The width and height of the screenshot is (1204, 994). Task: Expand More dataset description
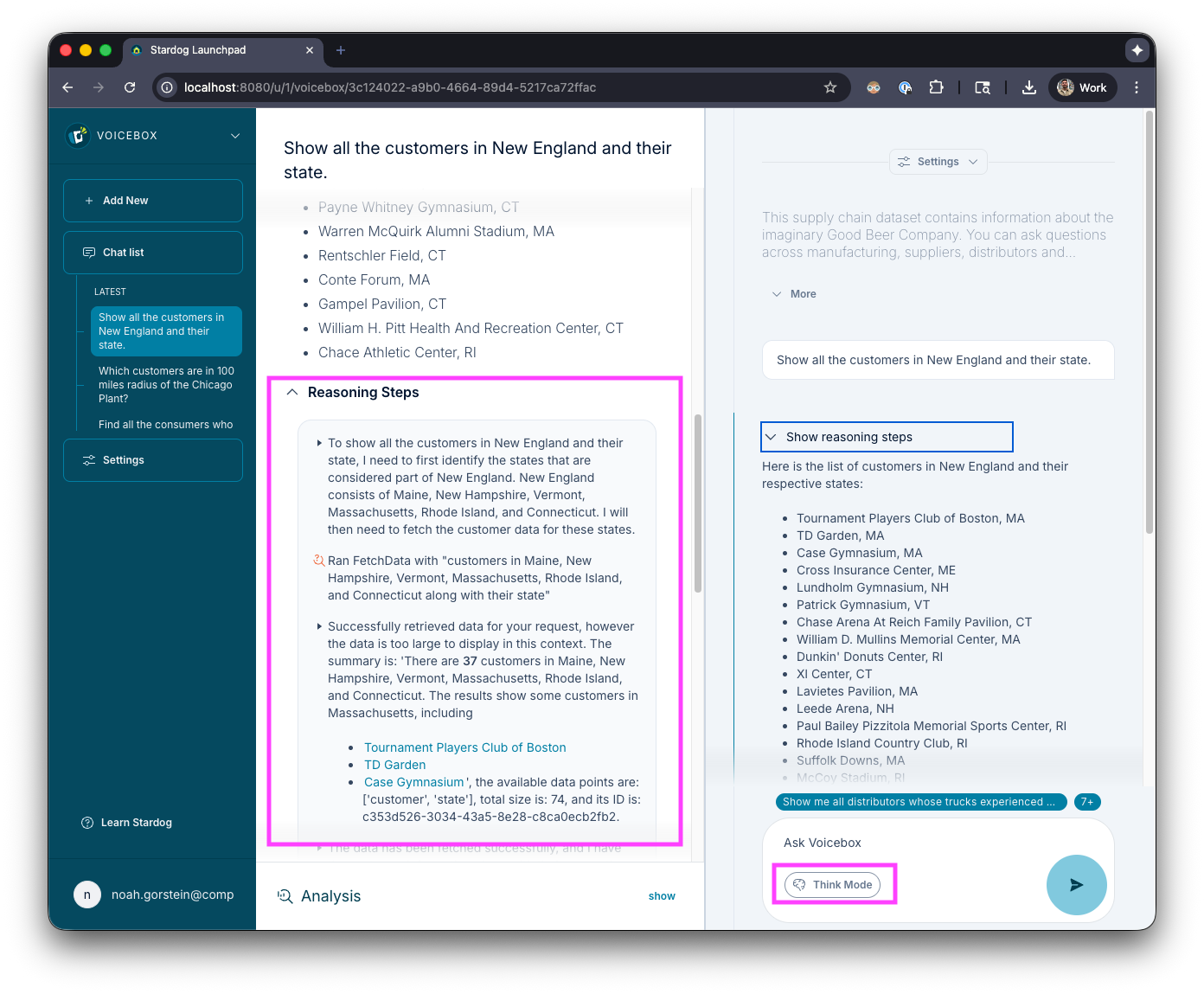pyautogui.click(x=794, y=294)
